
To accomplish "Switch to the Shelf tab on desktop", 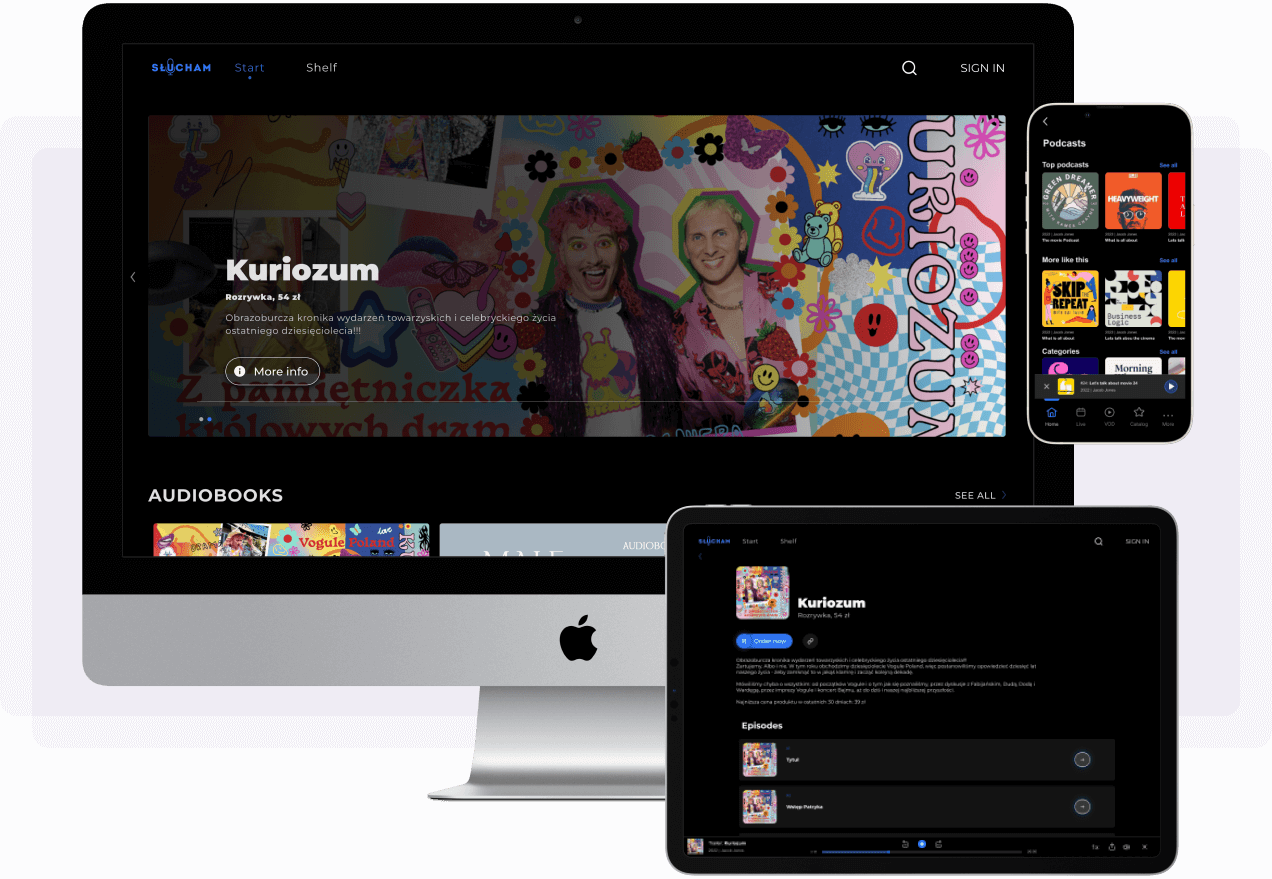I will (x=321, y=68).
